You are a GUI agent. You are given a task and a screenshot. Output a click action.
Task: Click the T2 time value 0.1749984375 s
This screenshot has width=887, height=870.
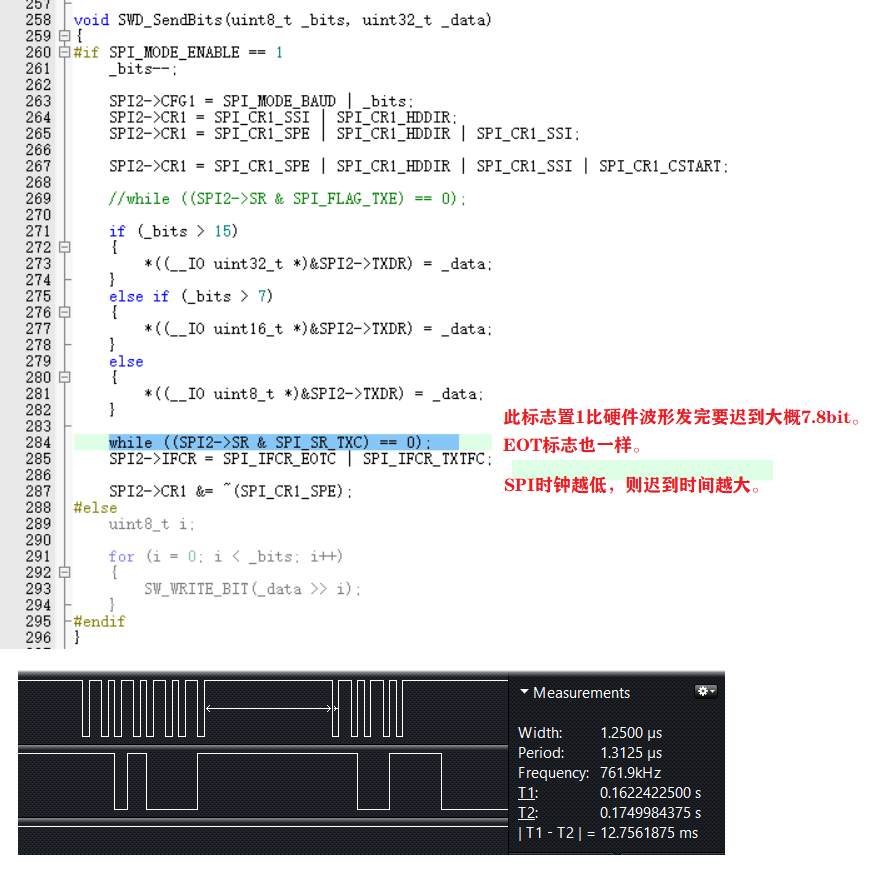pyautogui.click(x=651, y=813)
